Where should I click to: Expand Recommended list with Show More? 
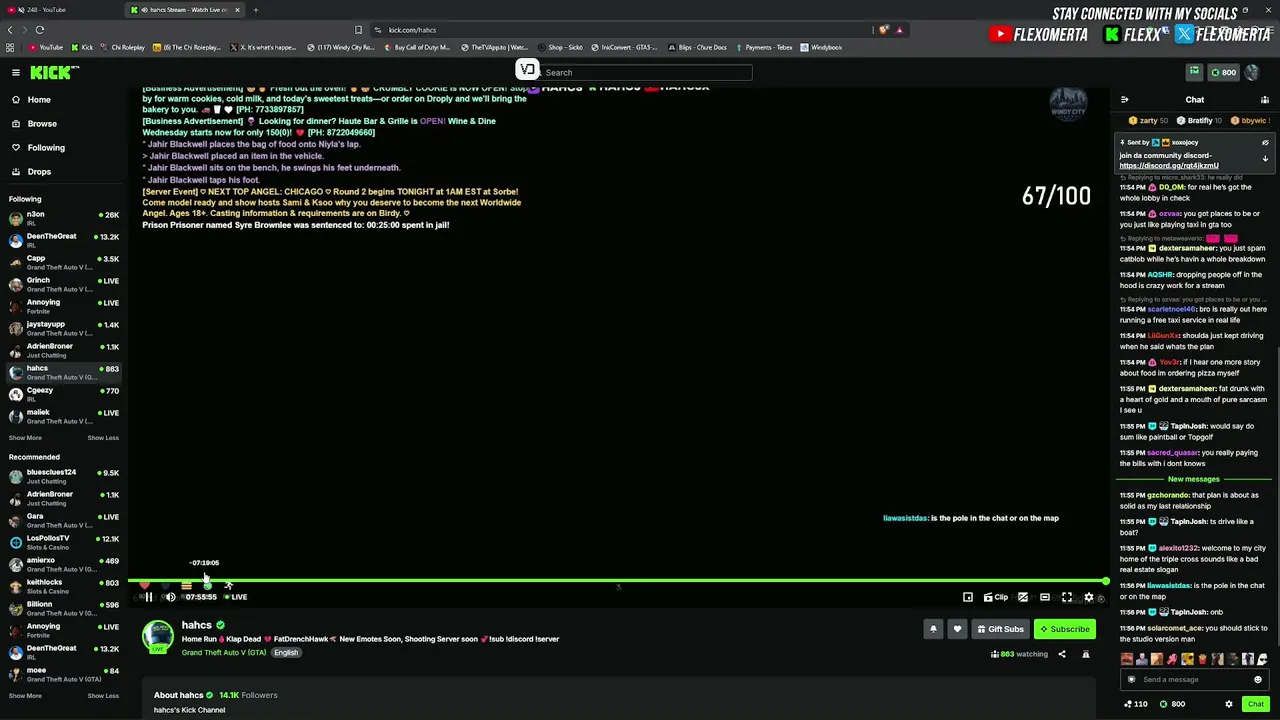coord(25,696)
